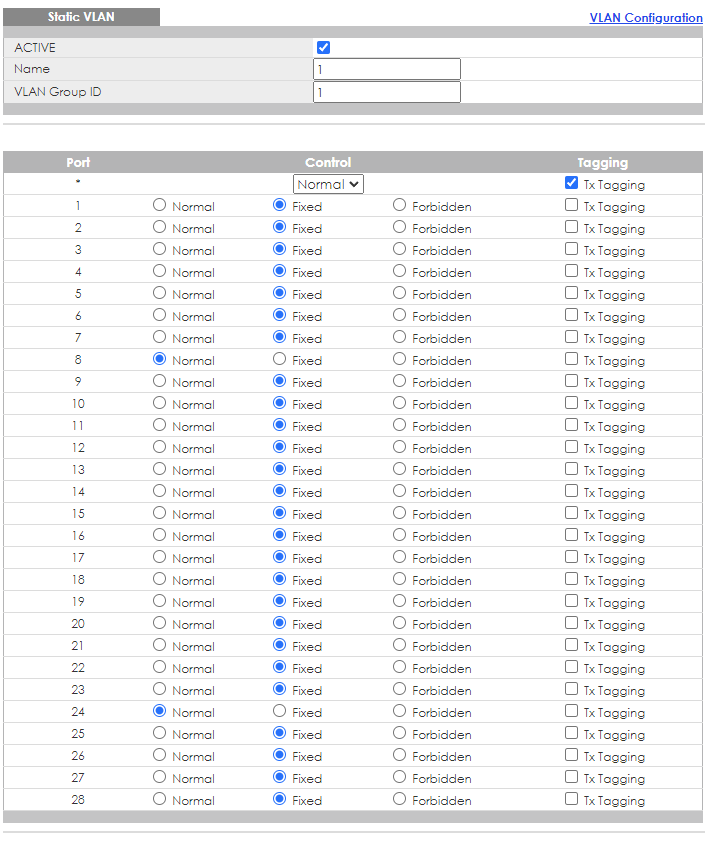Click the Port column header

tap(78, 162)
